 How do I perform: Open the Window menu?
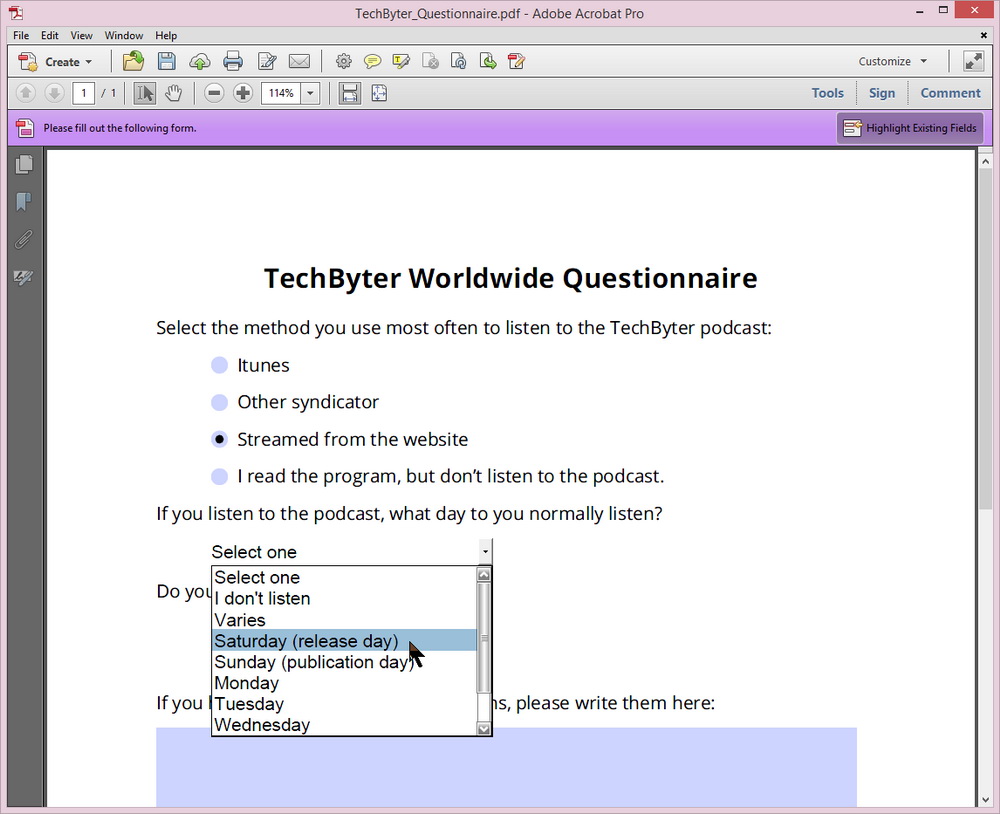(x=124, y=35)
